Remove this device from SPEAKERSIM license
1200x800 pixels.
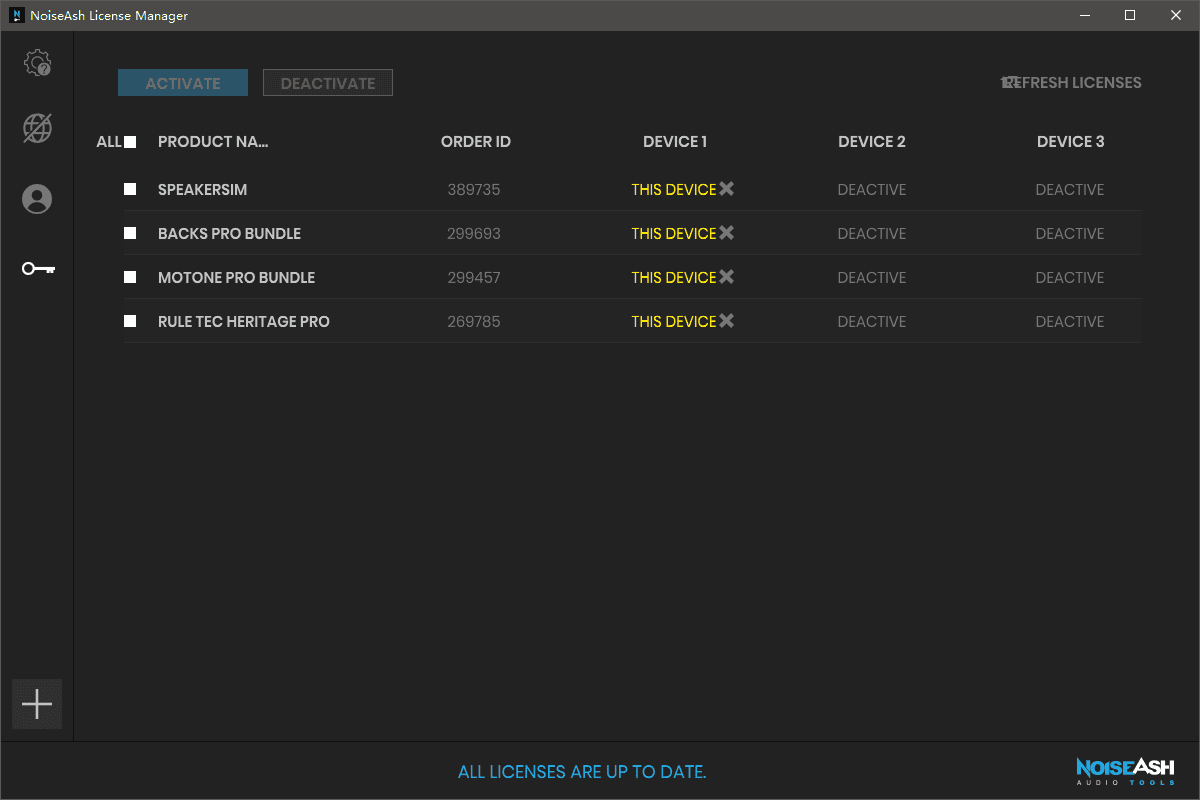(727, 189)
